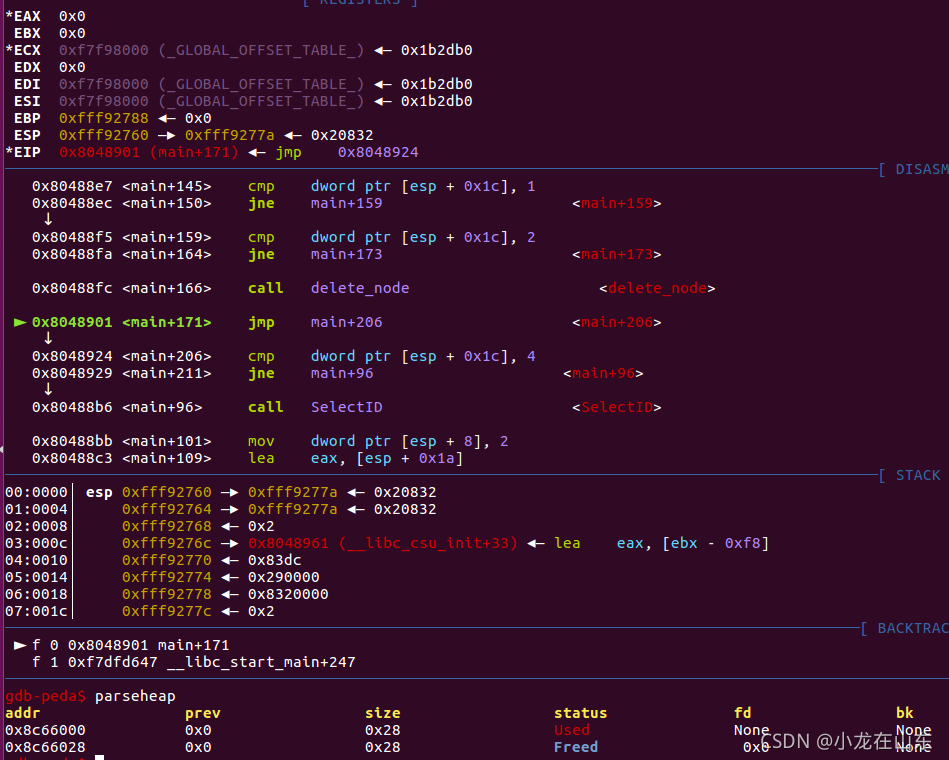Click the current instruction arrow marker
949x760 pixels.
point(20,322)
